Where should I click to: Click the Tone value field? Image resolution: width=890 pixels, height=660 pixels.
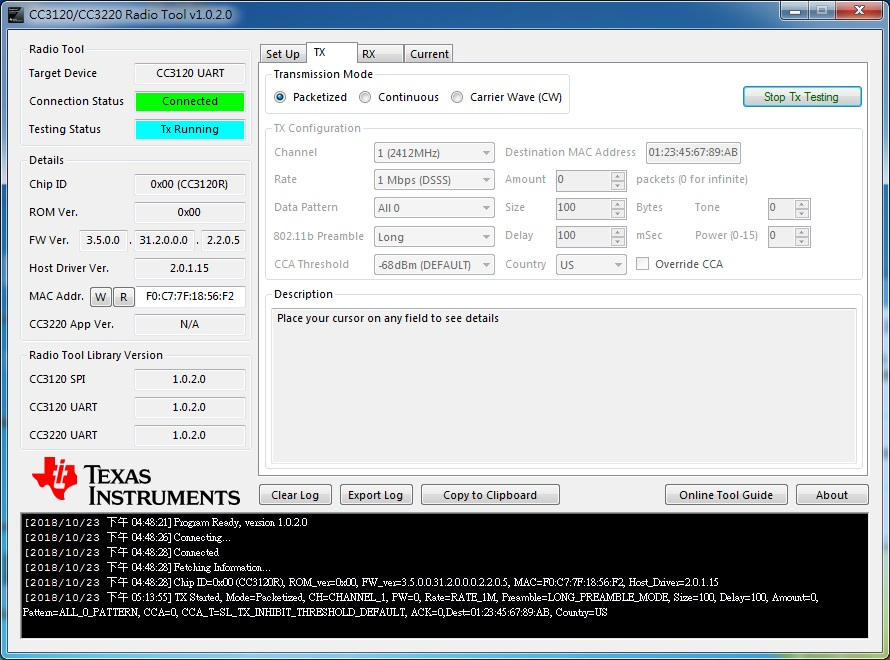[782, 208]
